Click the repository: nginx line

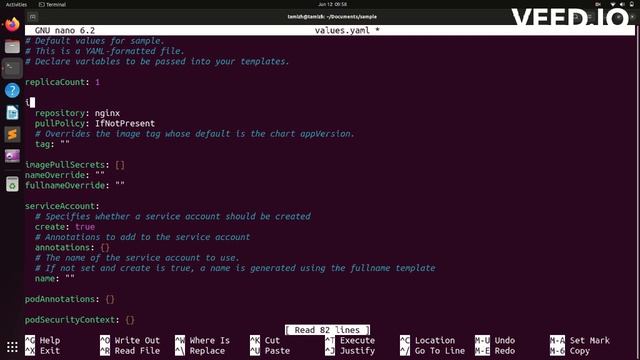click(78, 113)
